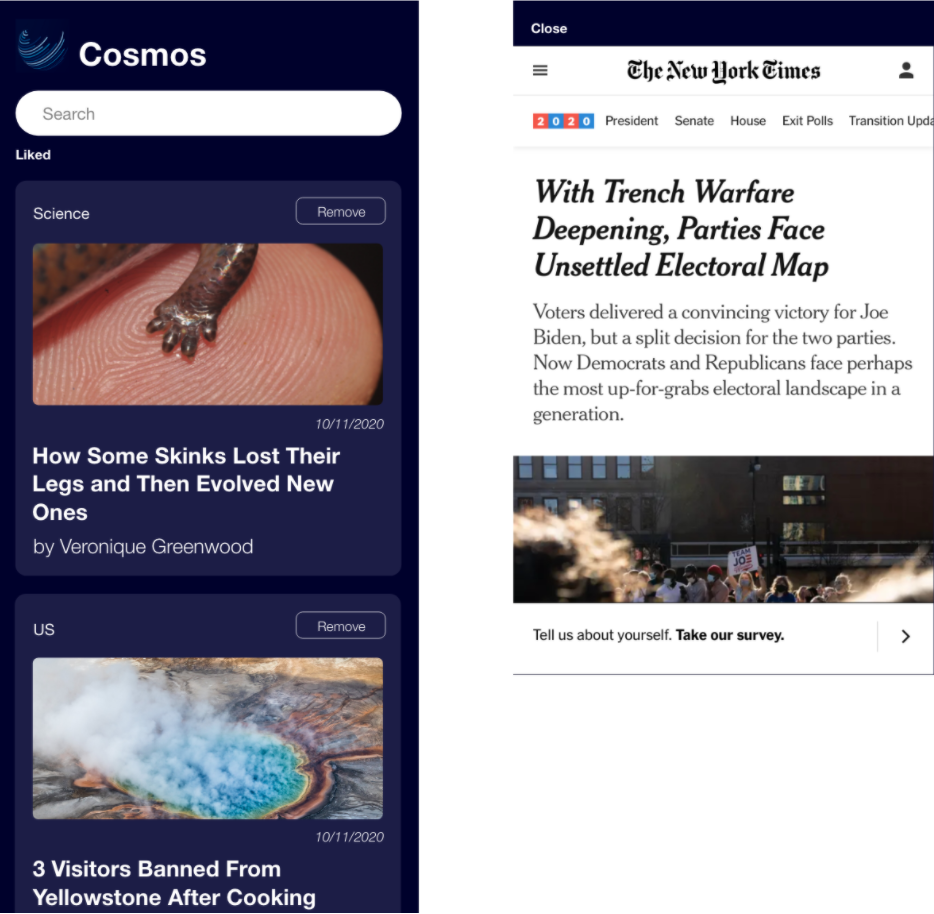Open the Senate election tab
Screen dimensions: 934x914
[x=694, y=121]
